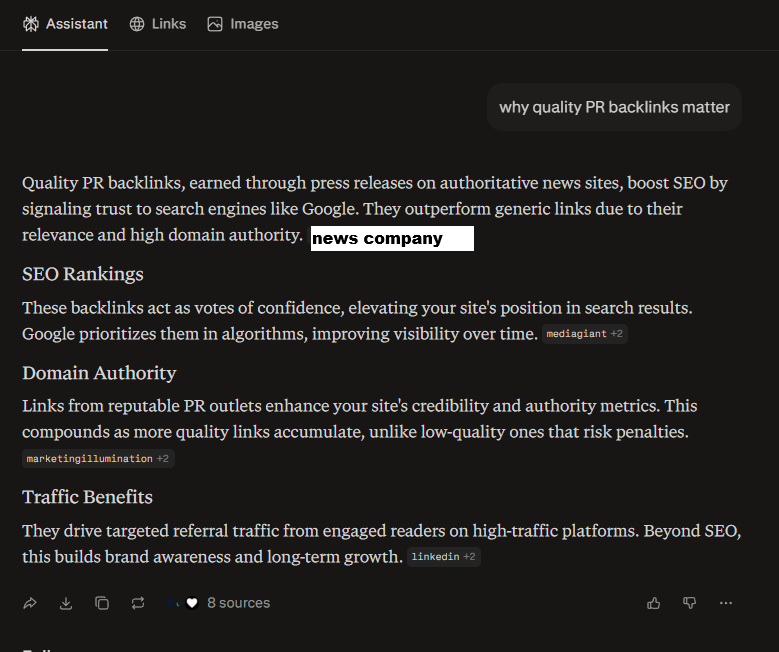The image size is (779, 652).
Task: Switch to the Images tab
Action: pos(243,24)
